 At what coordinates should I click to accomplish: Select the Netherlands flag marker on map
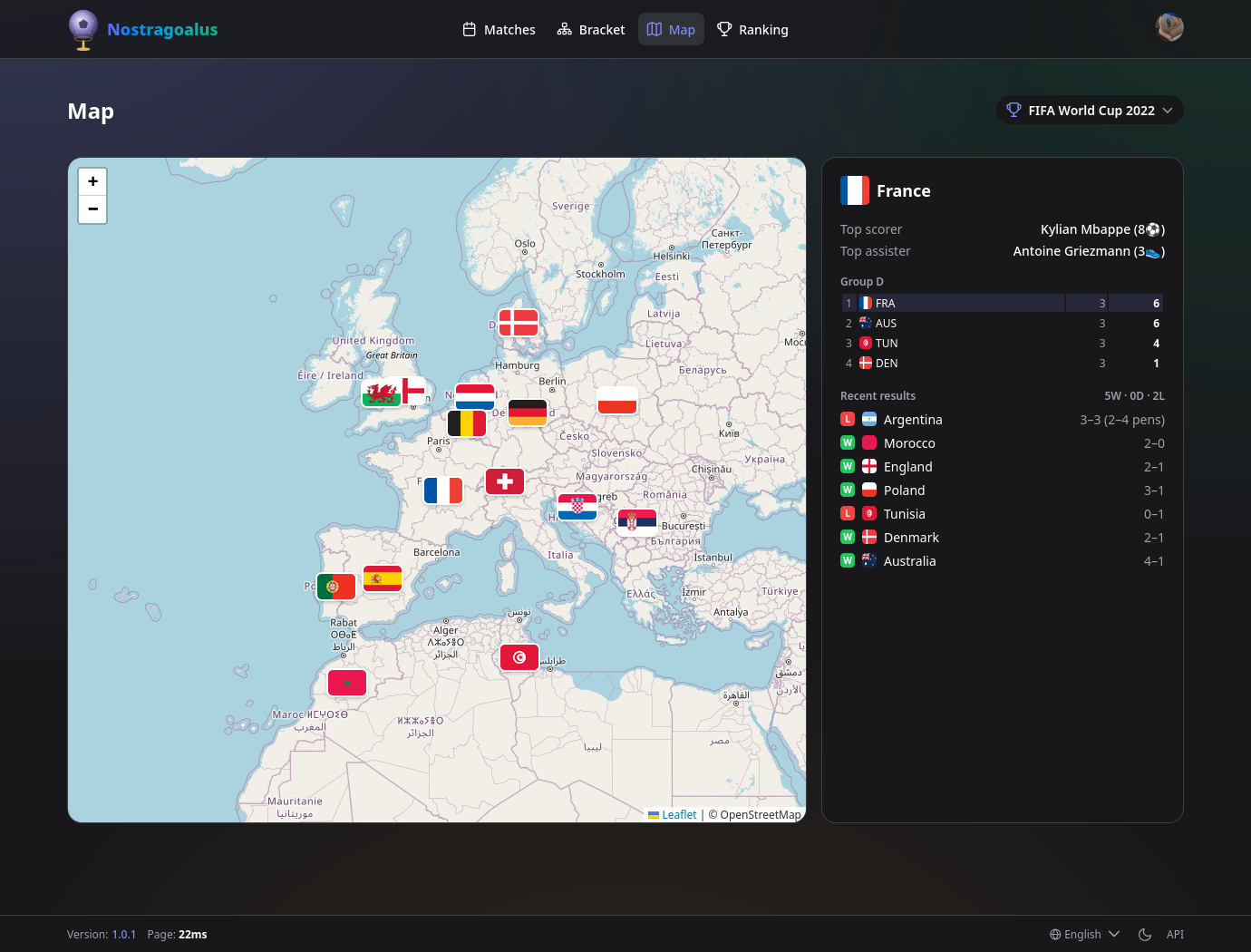[x=475, y=397]
